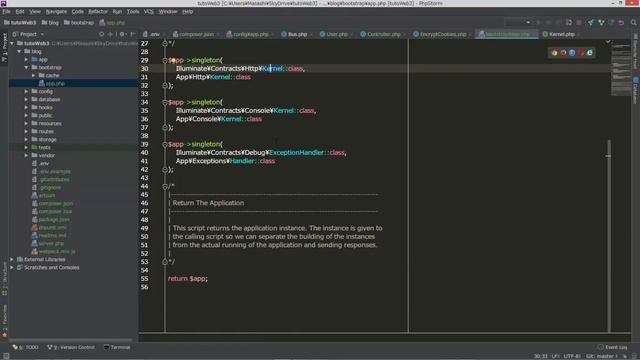Open Database tool window on right stripe
Viewport: 640px width, 360px height.
tap(636, 90)
